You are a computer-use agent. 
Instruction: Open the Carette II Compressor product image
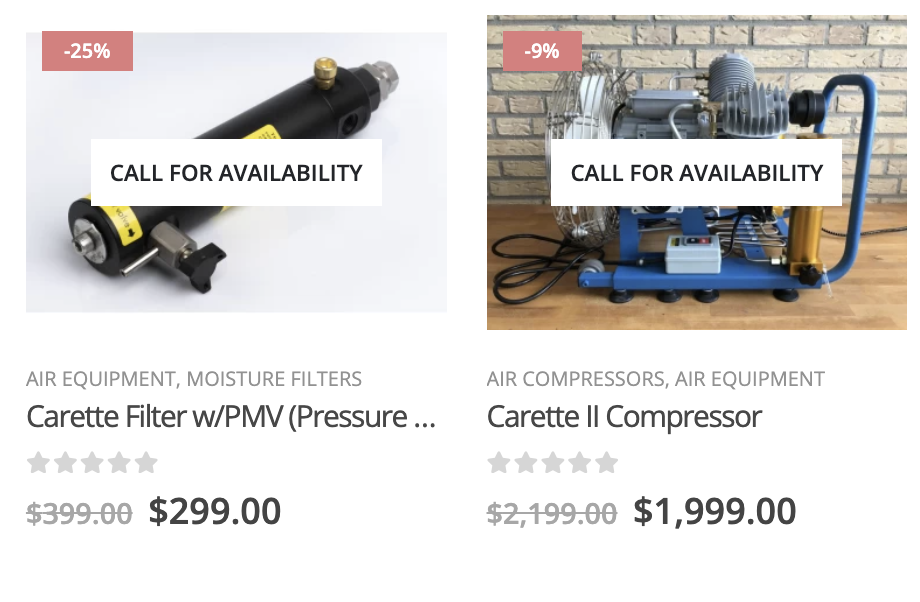[x=697, y=270]
